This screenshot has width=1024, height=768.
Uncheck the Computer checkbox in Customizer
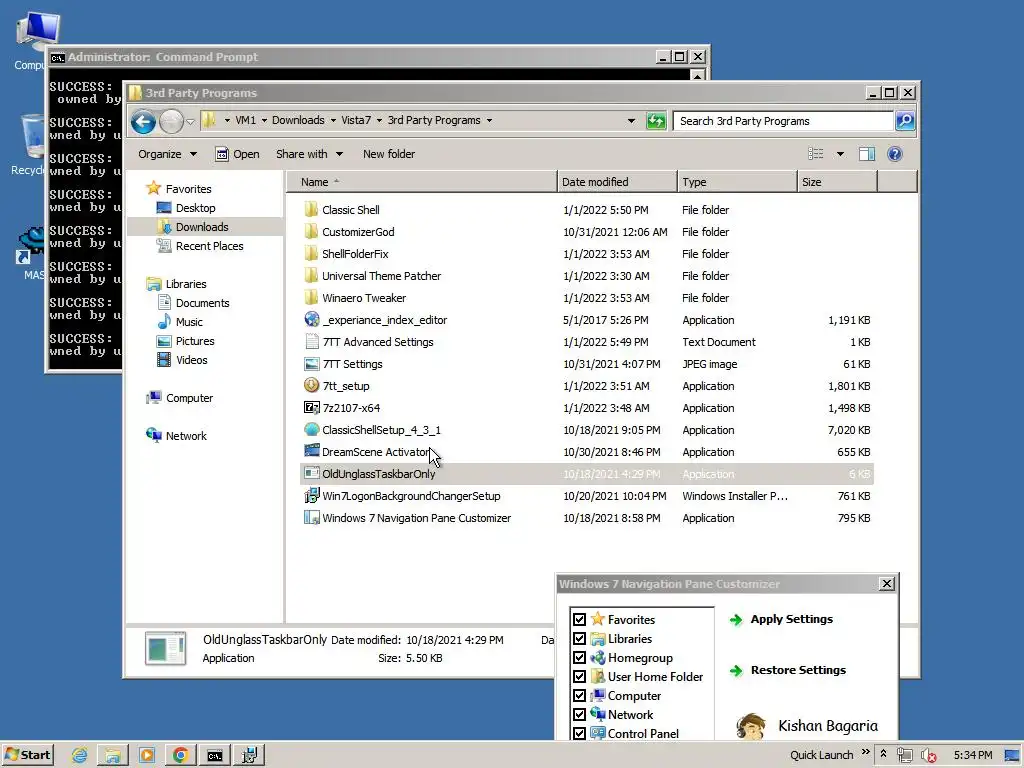click(579, 695)
